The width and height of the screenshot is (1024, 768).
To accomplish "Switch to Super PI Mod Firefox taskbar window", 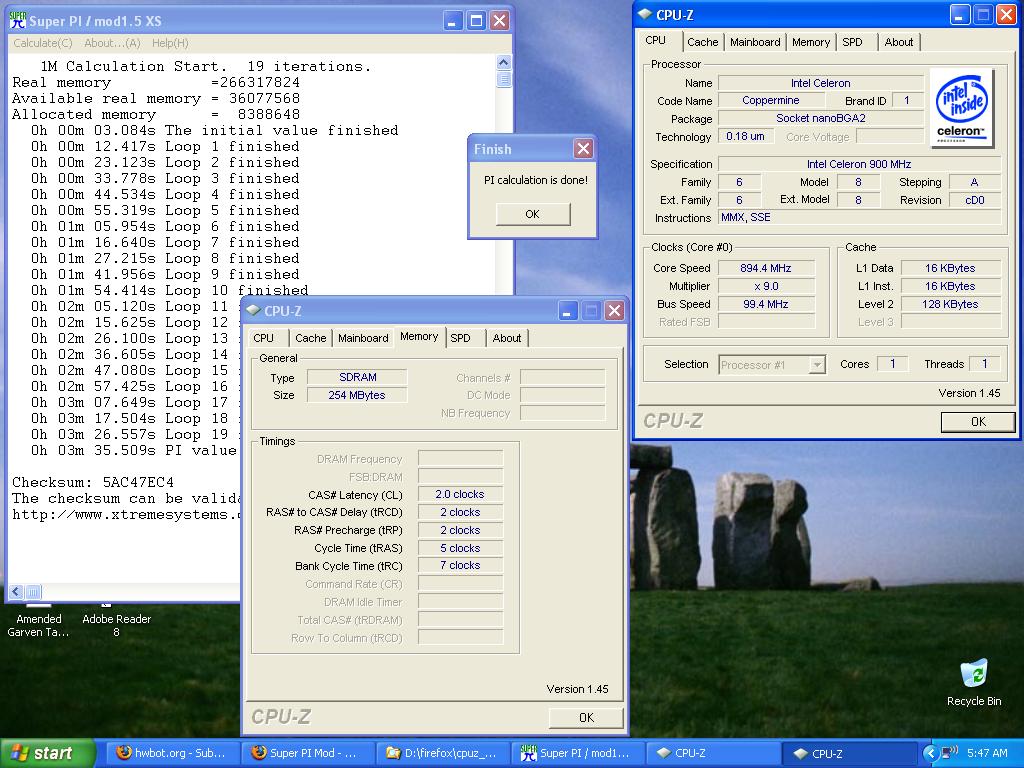I will click(x=307, y=753).
